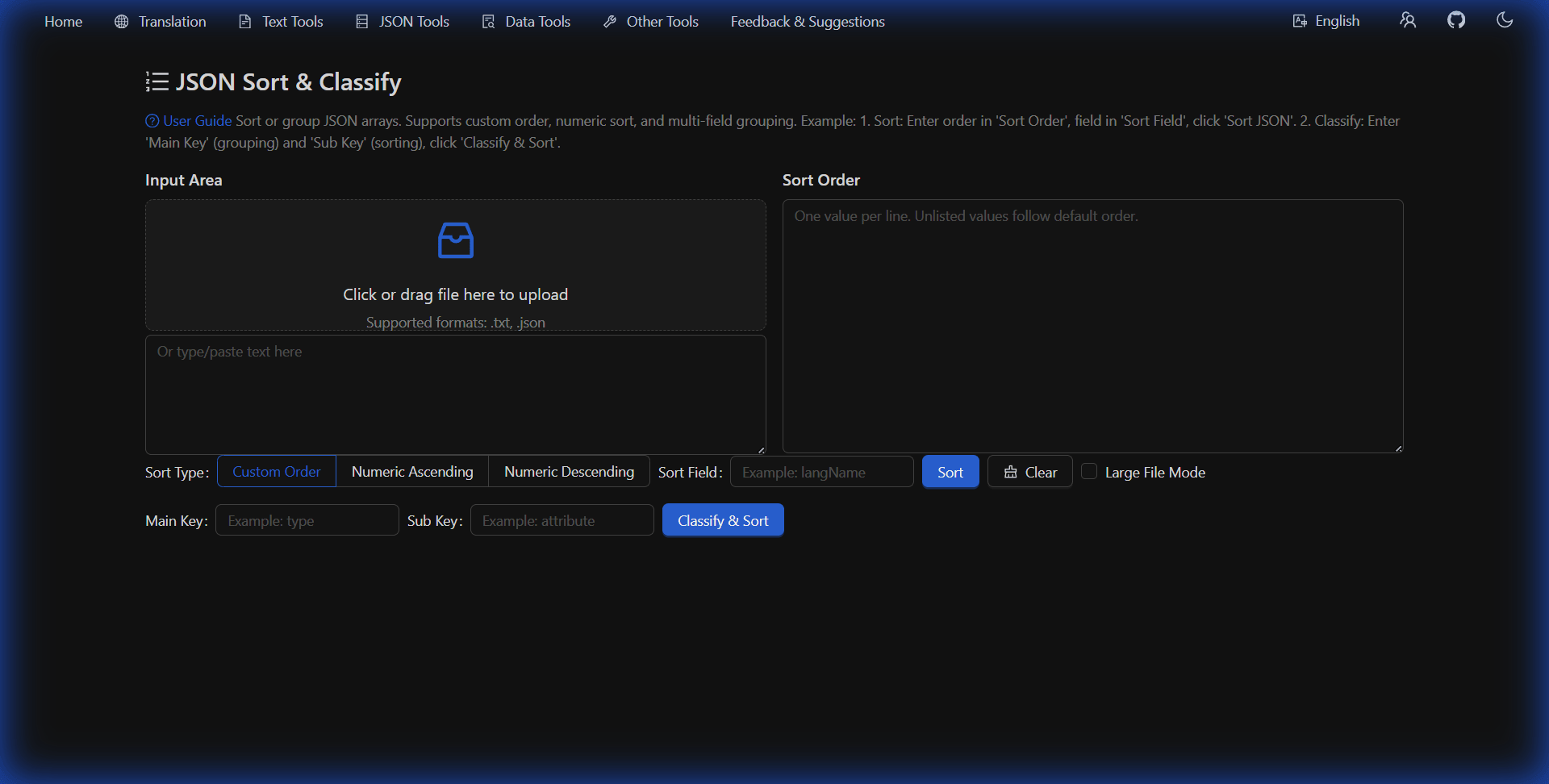Open the English language selector
1549x784 pixels.
1326,20
